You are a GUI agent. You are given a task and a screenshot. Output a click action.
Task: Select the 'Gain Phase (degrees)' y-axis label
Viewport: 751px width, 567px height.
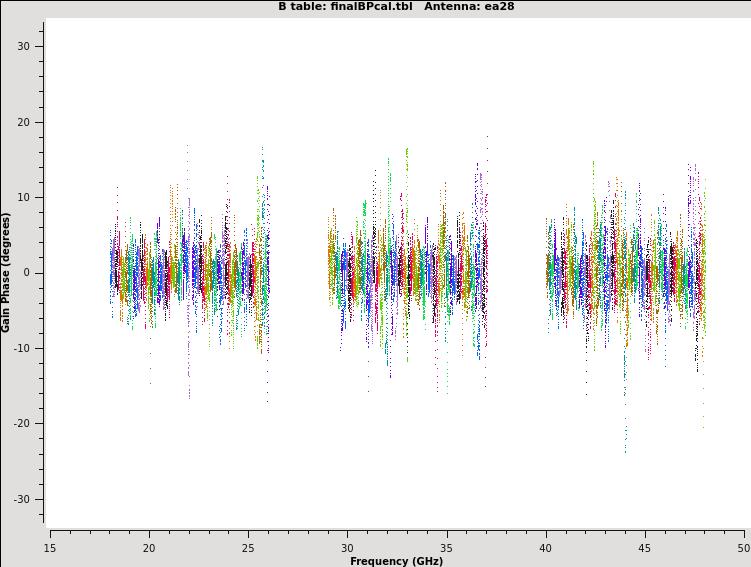pyautogui.click(x=6, y=272)
